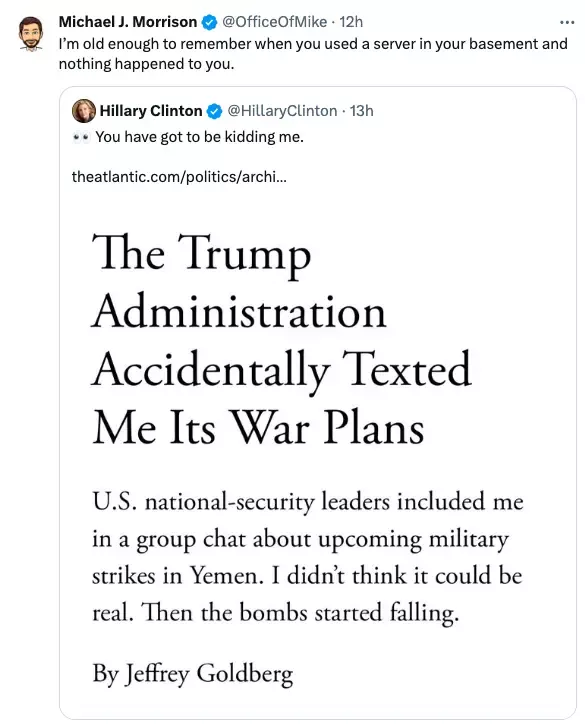
Task: Open the 13h timestamp of quoted tweet
Action: (x=362, y=111)
